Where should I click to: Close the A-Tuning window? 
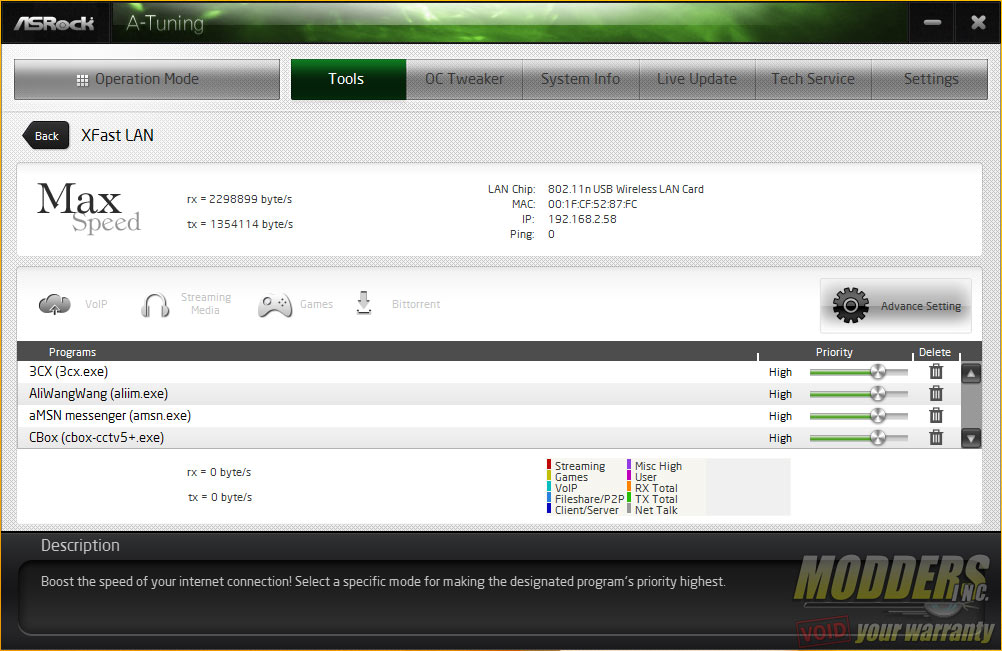tap(978, 23)
